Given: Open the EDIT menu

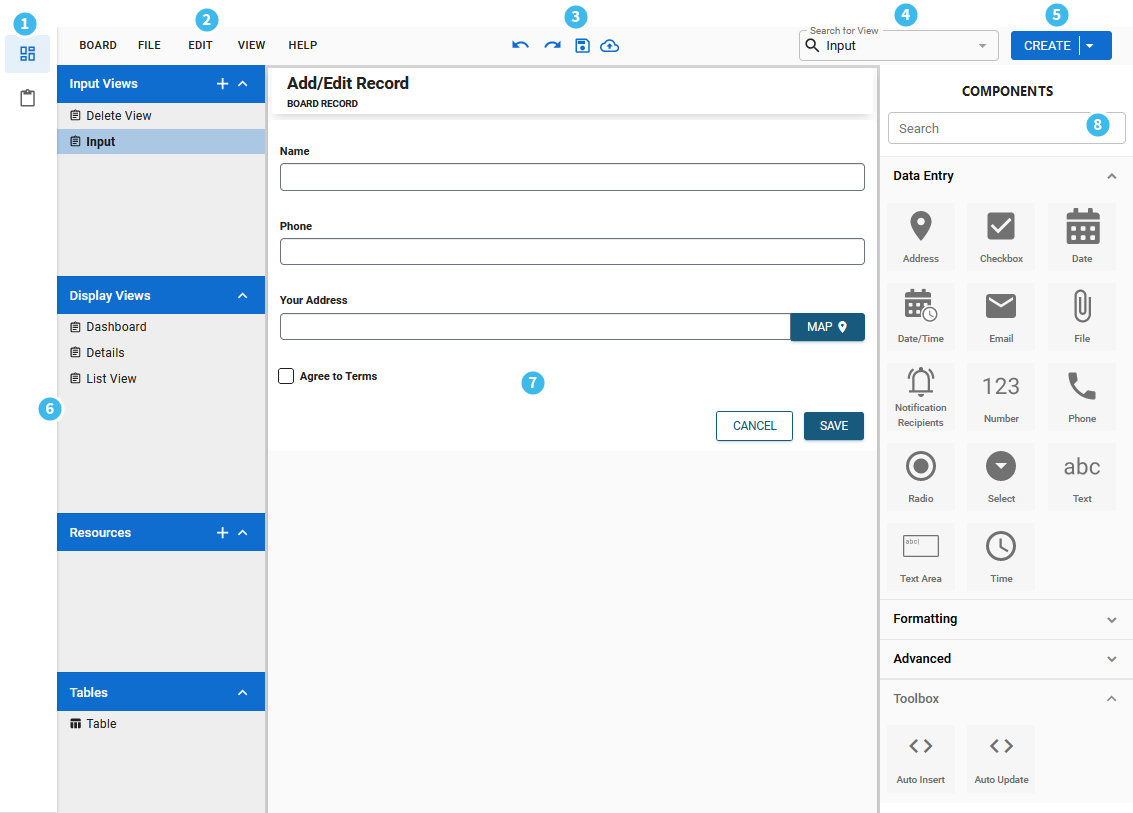Looking at the screenshot, I should (x=200, y=46).
